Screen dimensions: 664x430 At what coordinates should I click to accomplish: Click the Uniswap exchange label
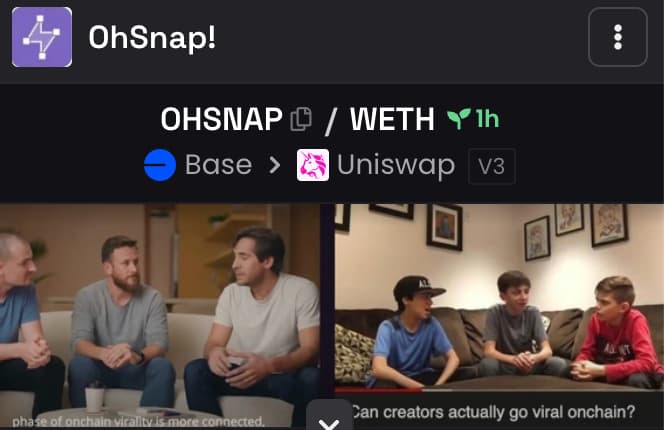point(396,166)
